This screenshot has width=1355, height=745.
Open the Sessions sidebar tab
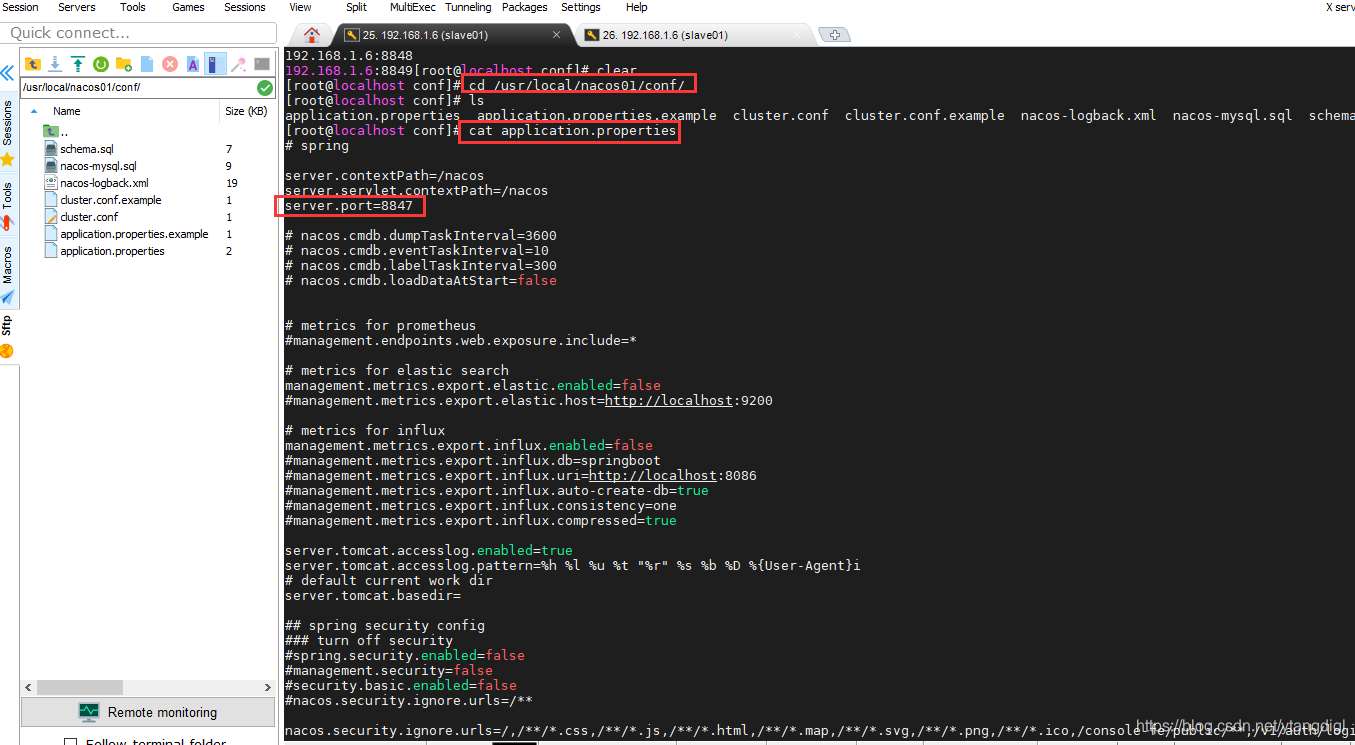(8, 133)
